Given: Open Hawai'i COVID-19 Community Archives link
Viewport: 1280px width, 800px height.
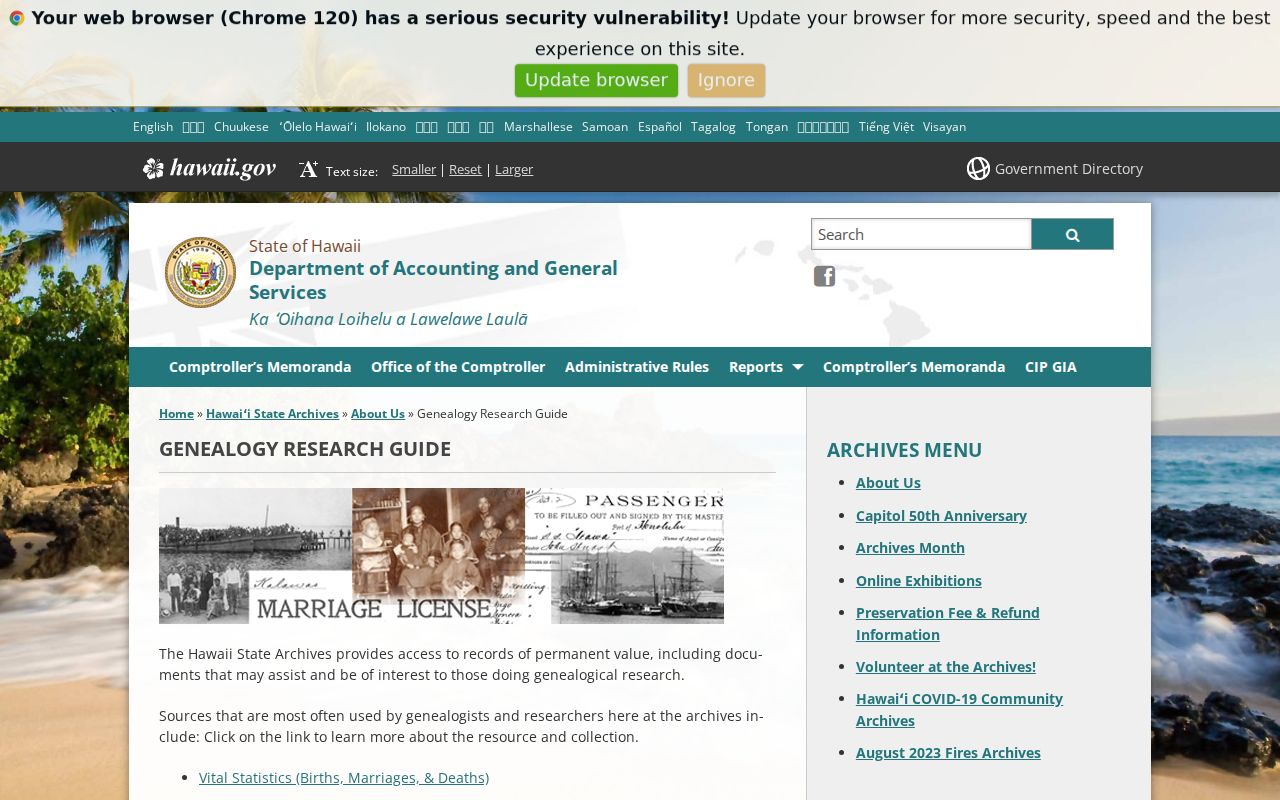Looking at the screenshot, I should [959, 709].
